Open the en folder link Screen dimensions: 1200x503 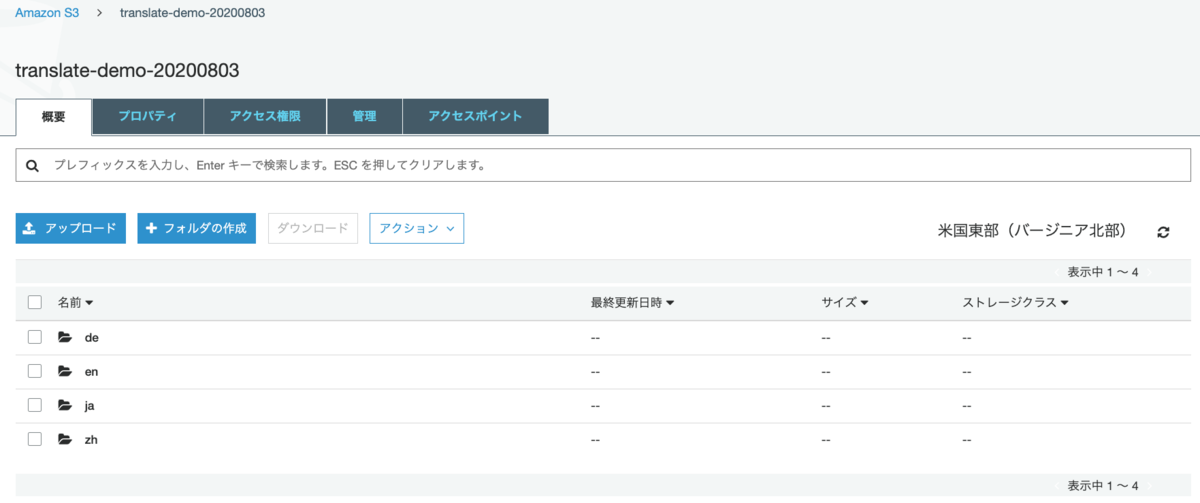92,371
